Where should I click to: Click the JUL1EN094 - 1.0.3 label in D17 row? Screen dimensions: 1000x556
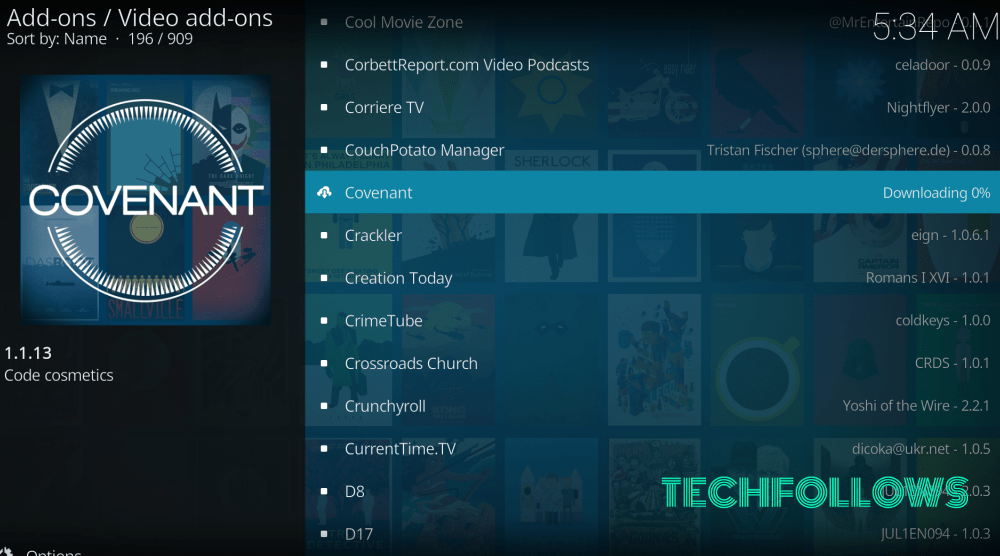(x=936, y=534)
